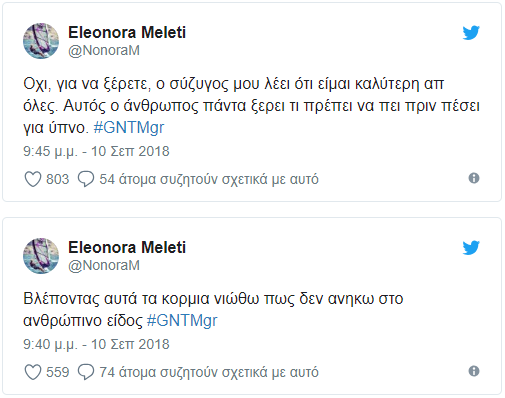This screenshot has width=505, height=398.
Task: Open the @NonoraM handle on the second tweet
Action: pos(104,266)
